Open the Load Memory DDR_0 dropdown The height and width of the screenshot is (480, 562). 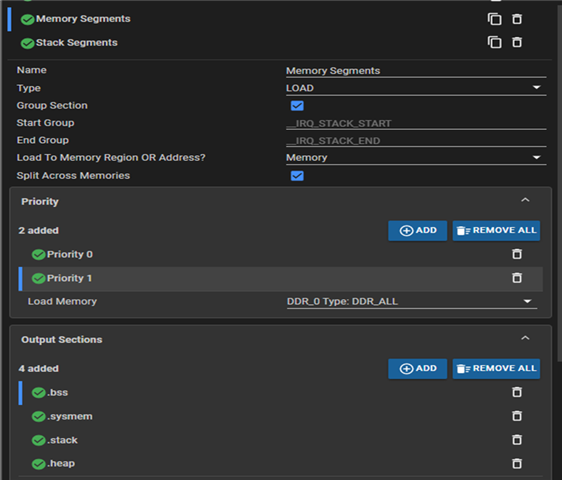tap(412, 301)
